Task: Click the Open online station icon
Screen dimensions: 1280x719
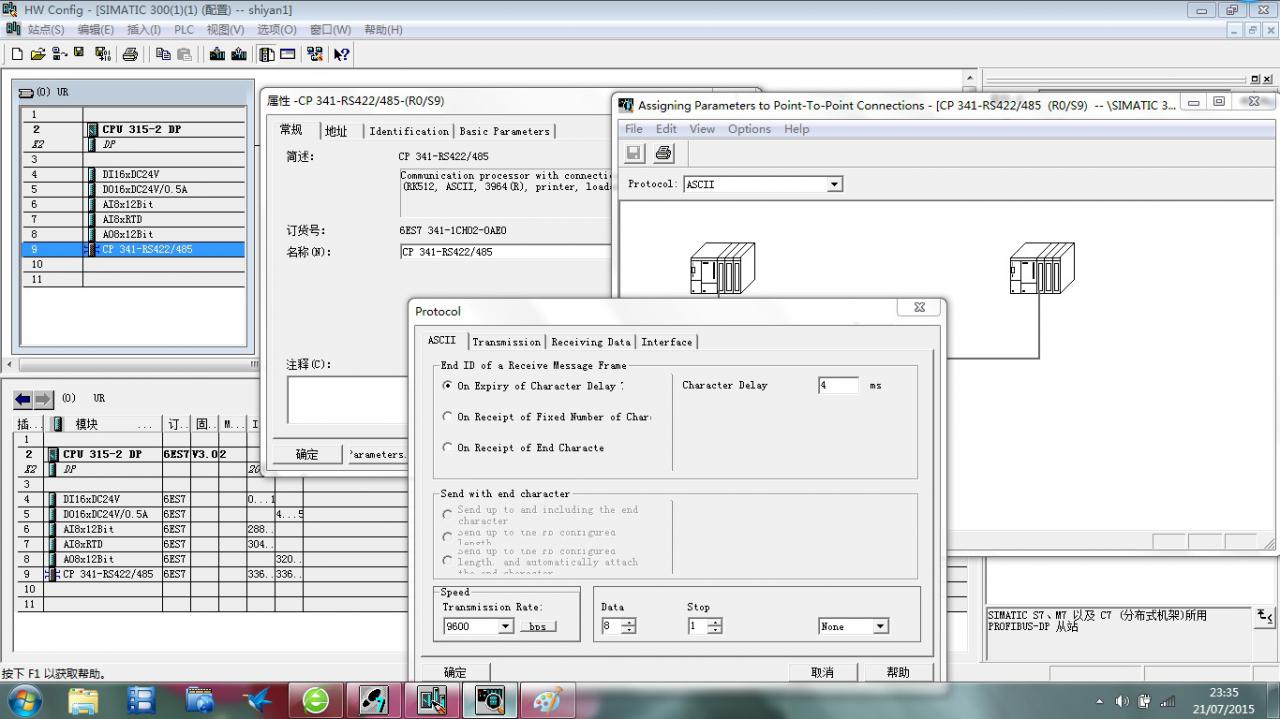Action: point(59,54)
